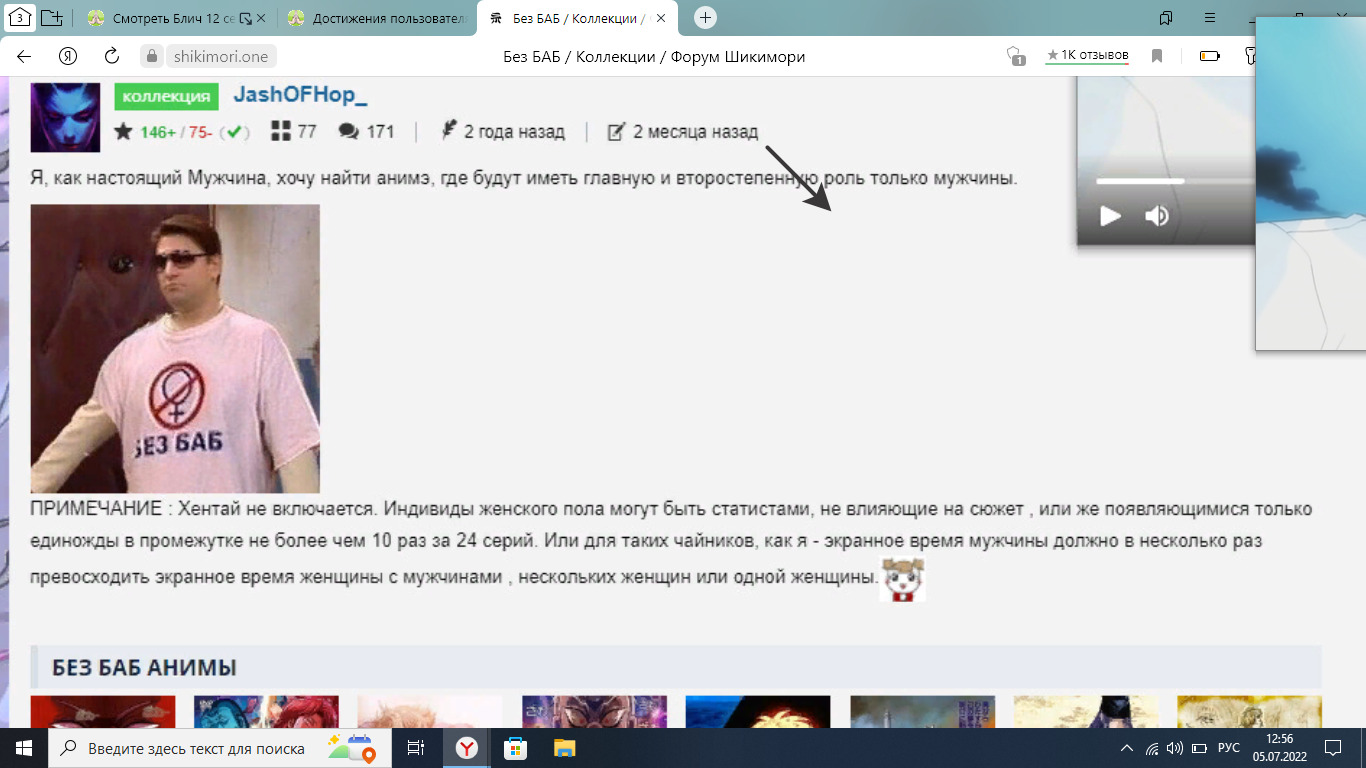
Task: Open the browser hamburger menu
Action: pyautogui.click(x=1210, y=18)
